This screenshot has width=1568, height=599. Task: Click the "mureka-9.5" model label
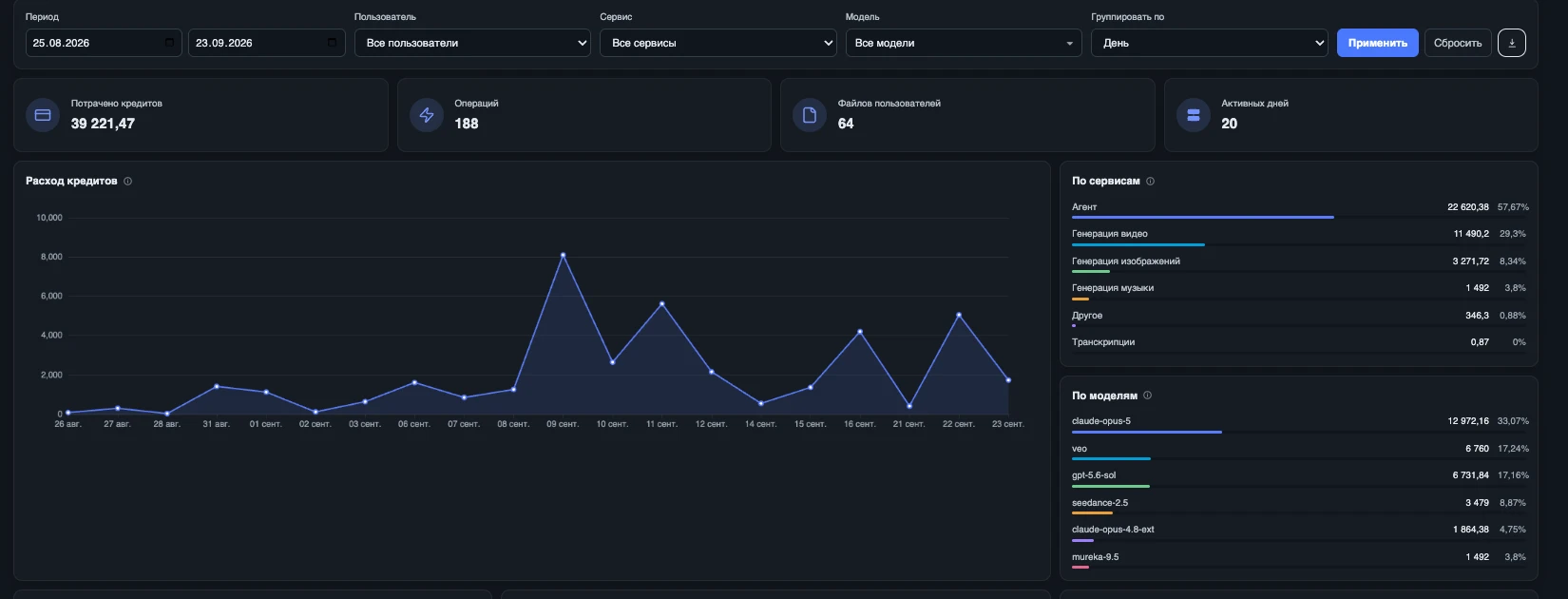[1096, 557]
